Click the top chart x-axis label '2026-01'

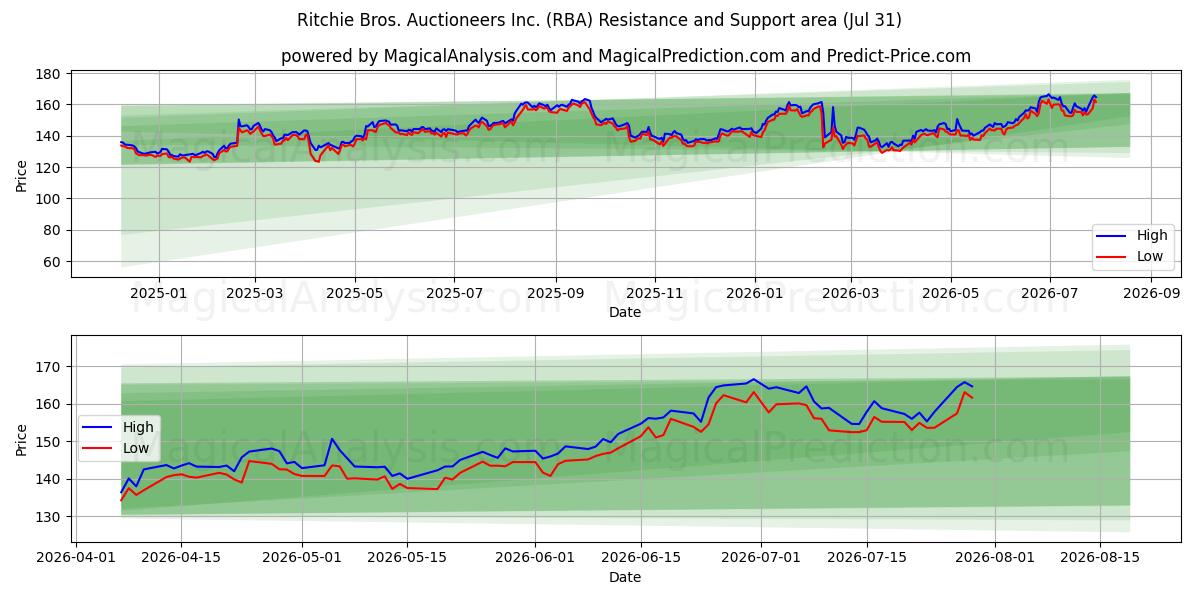(x=754, y=295)
